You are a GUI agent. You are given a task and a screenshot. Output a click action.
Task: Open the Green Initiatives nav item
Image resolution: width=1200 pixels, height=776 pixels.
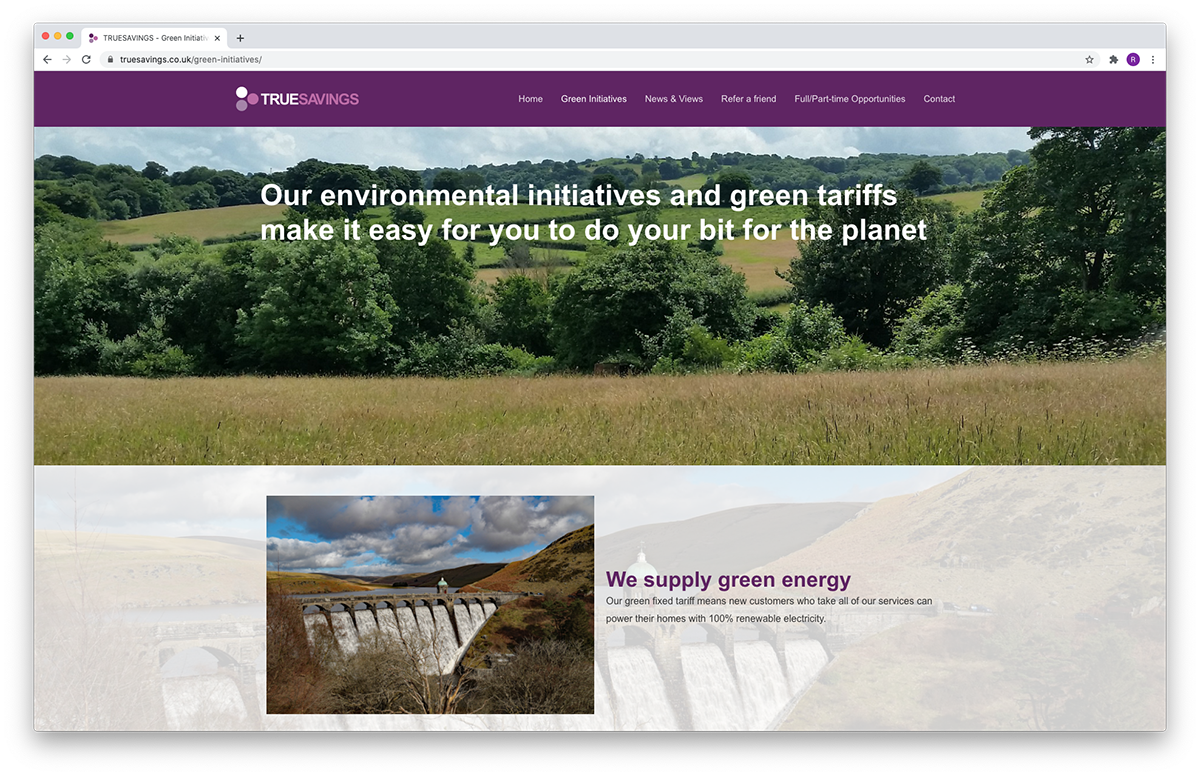(x=594, y=99)
